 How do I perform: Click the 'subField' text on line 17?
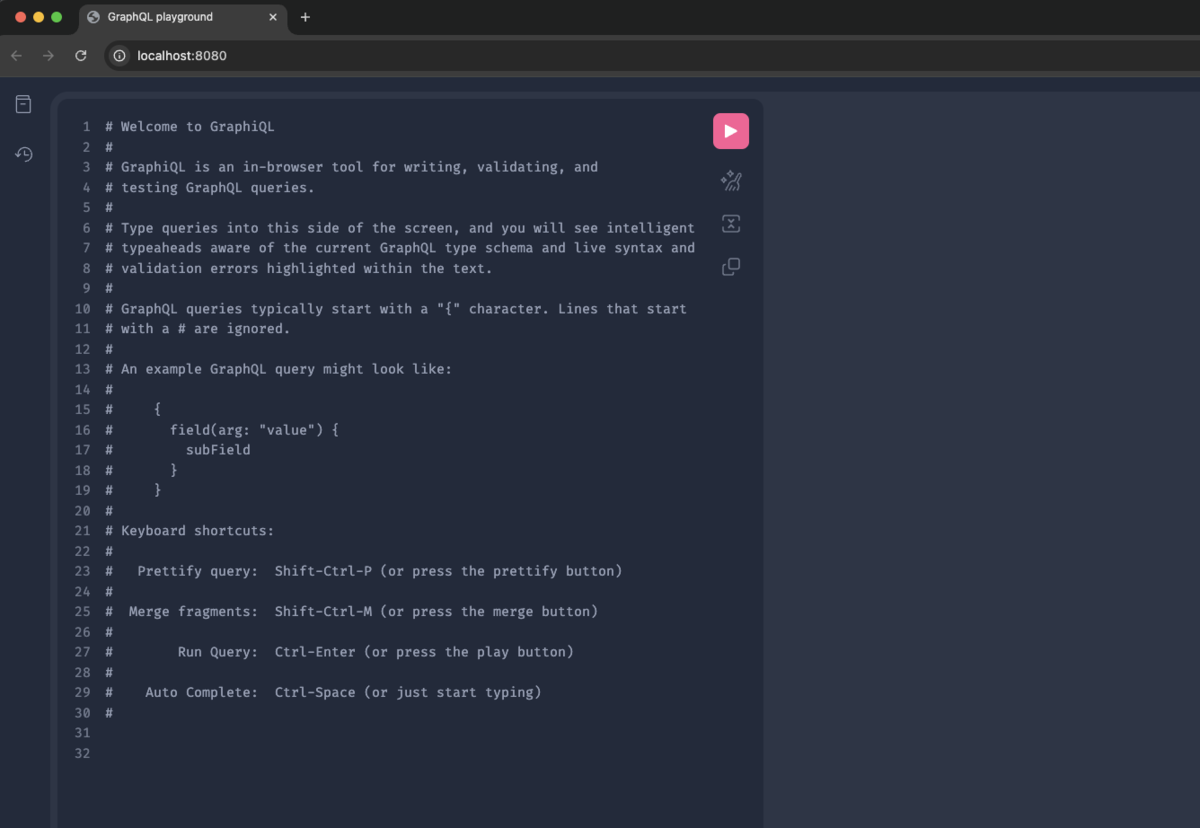coord(218,450)
